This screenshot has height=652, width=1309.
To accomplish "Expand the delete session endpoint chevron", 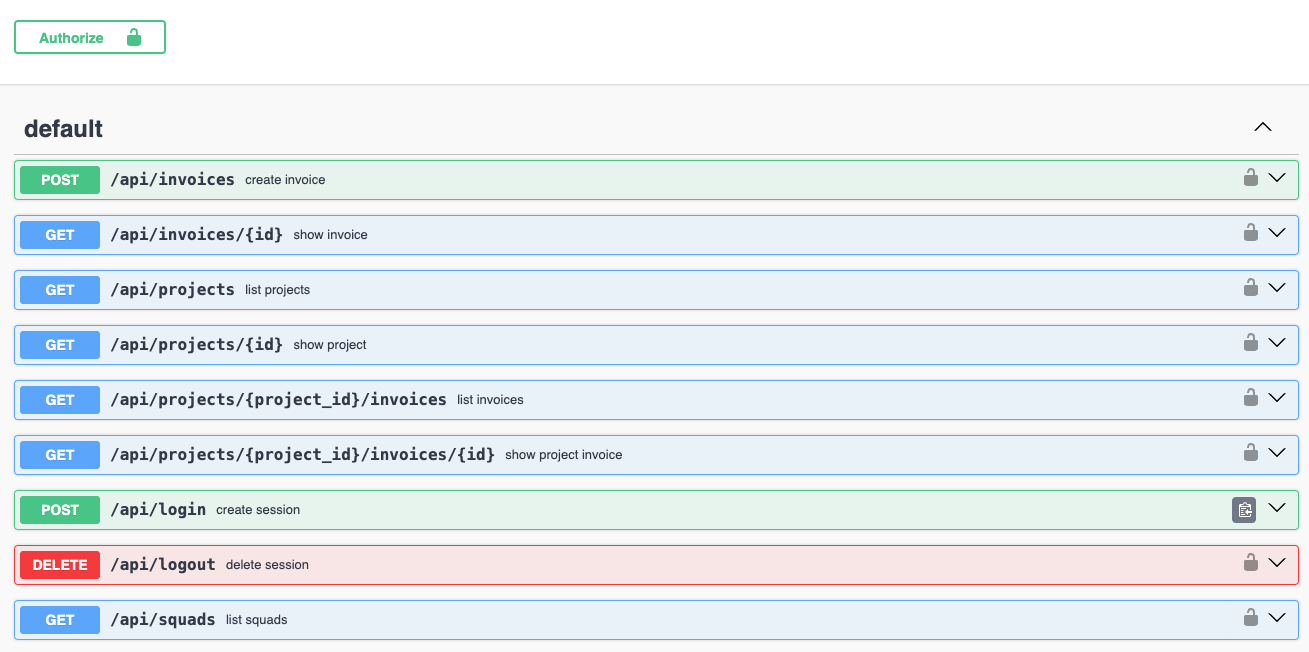I will coord(1276,563).
